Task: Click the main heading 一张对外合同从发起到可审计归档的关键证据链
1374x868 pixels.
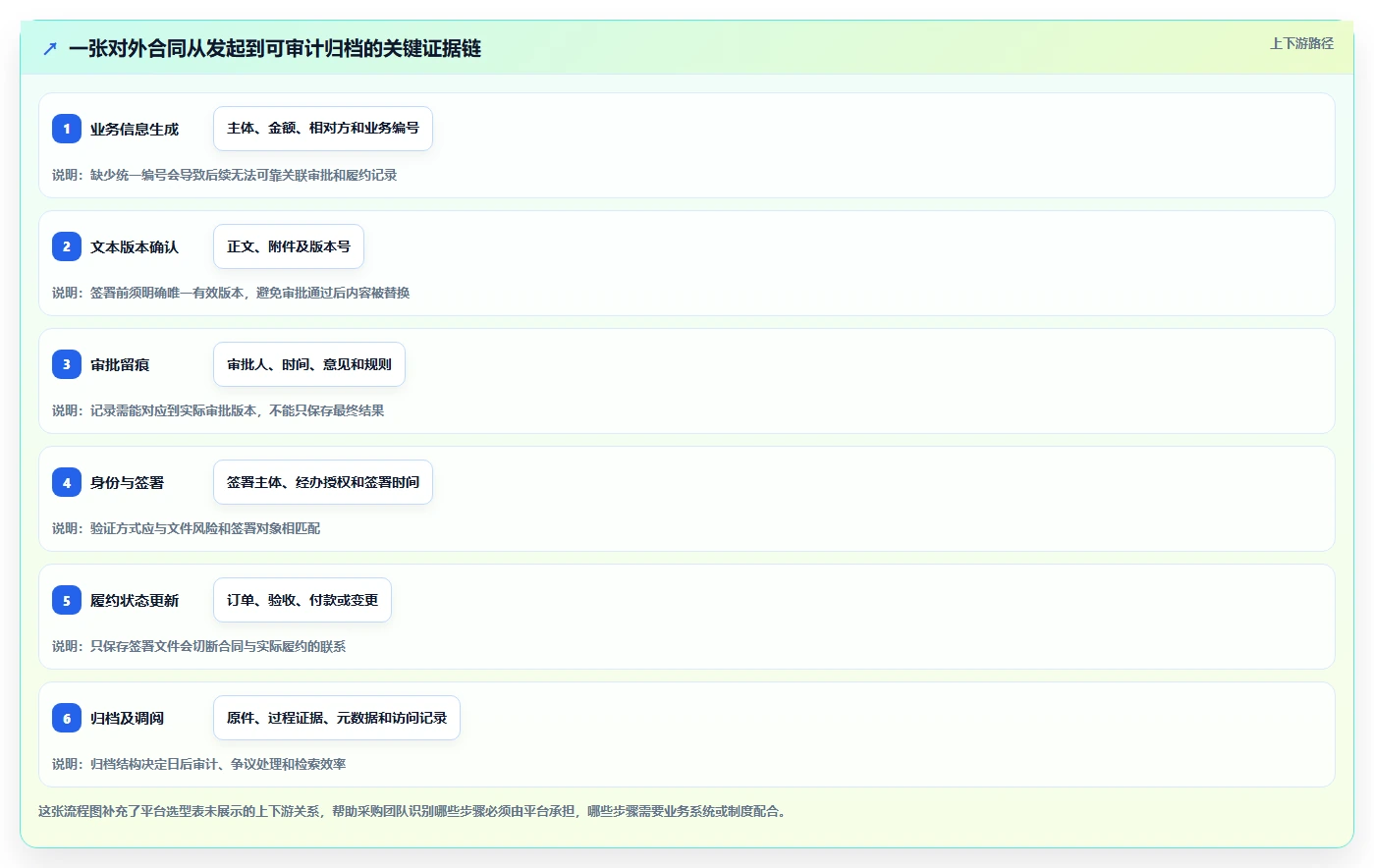Action: point(275,48)
